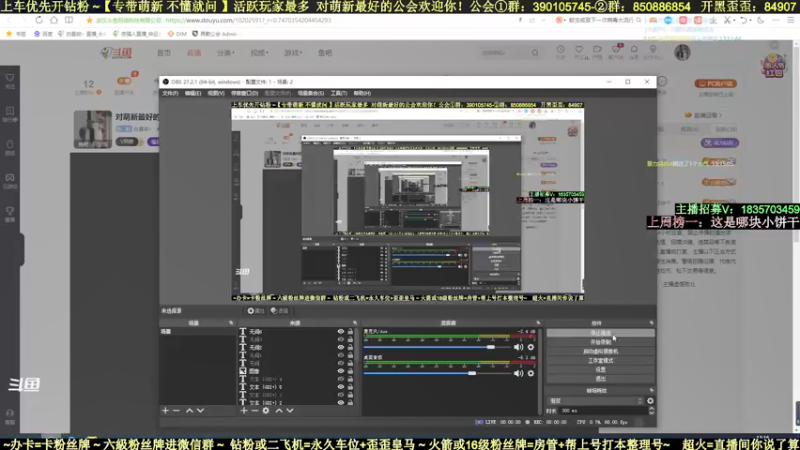Move scene up in Scenes panel
Image resolution: width=800 pixels, height=450 pixels.
point(189,411)
